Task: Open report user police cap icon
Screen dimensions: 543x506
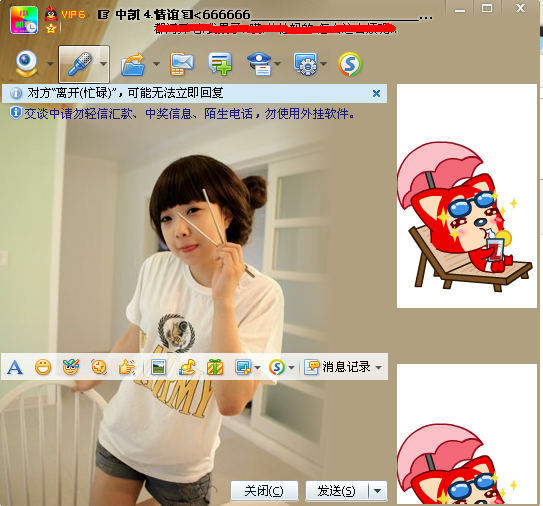Action: (x=259, y=64)
